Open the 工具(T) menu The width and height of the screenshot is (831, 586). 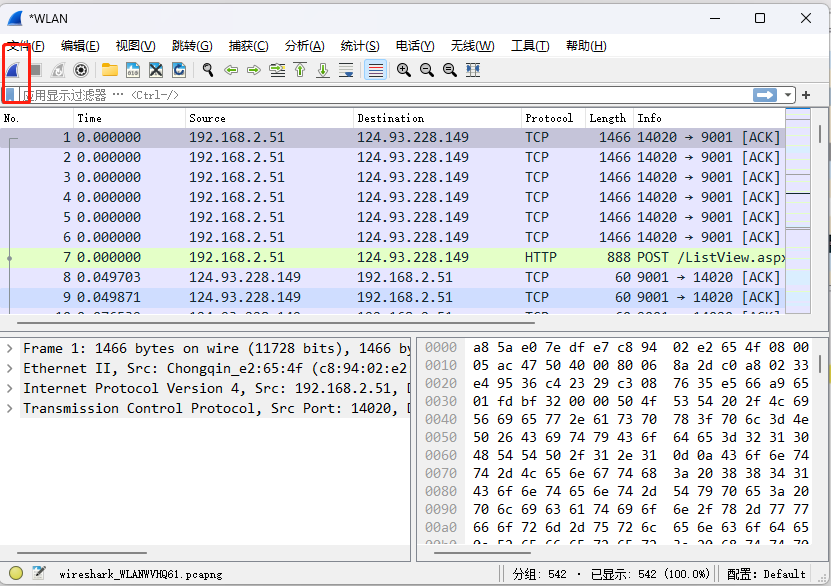[530, 46]
